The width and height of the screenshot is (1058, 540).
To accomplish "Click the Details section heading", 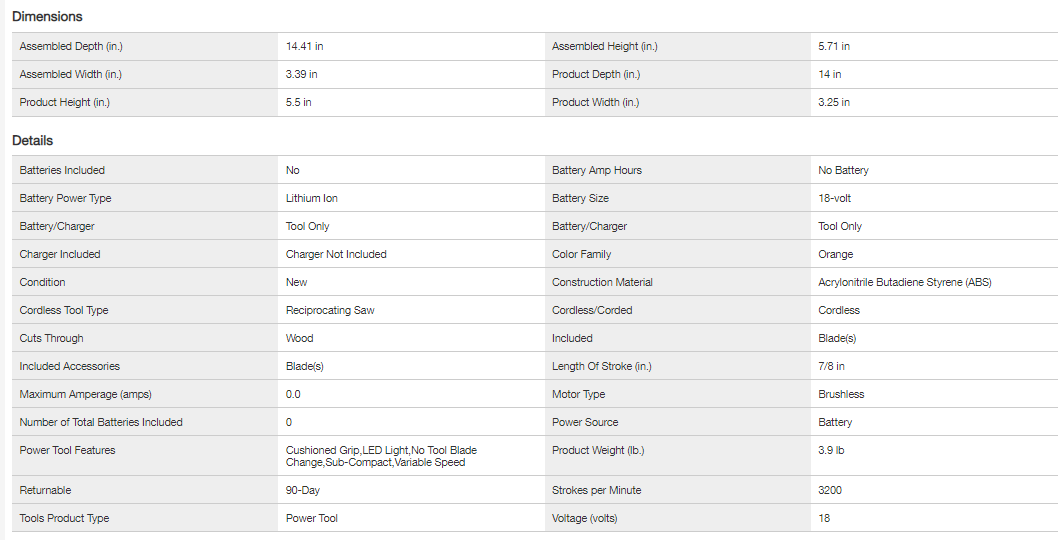I will tap(33, 141).
